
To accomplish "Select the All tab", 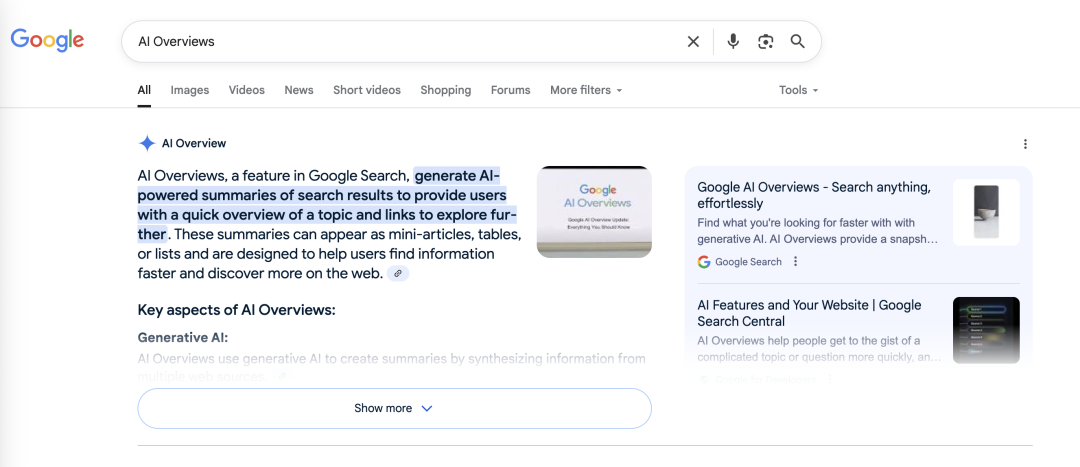I will [x=144, y=90].
